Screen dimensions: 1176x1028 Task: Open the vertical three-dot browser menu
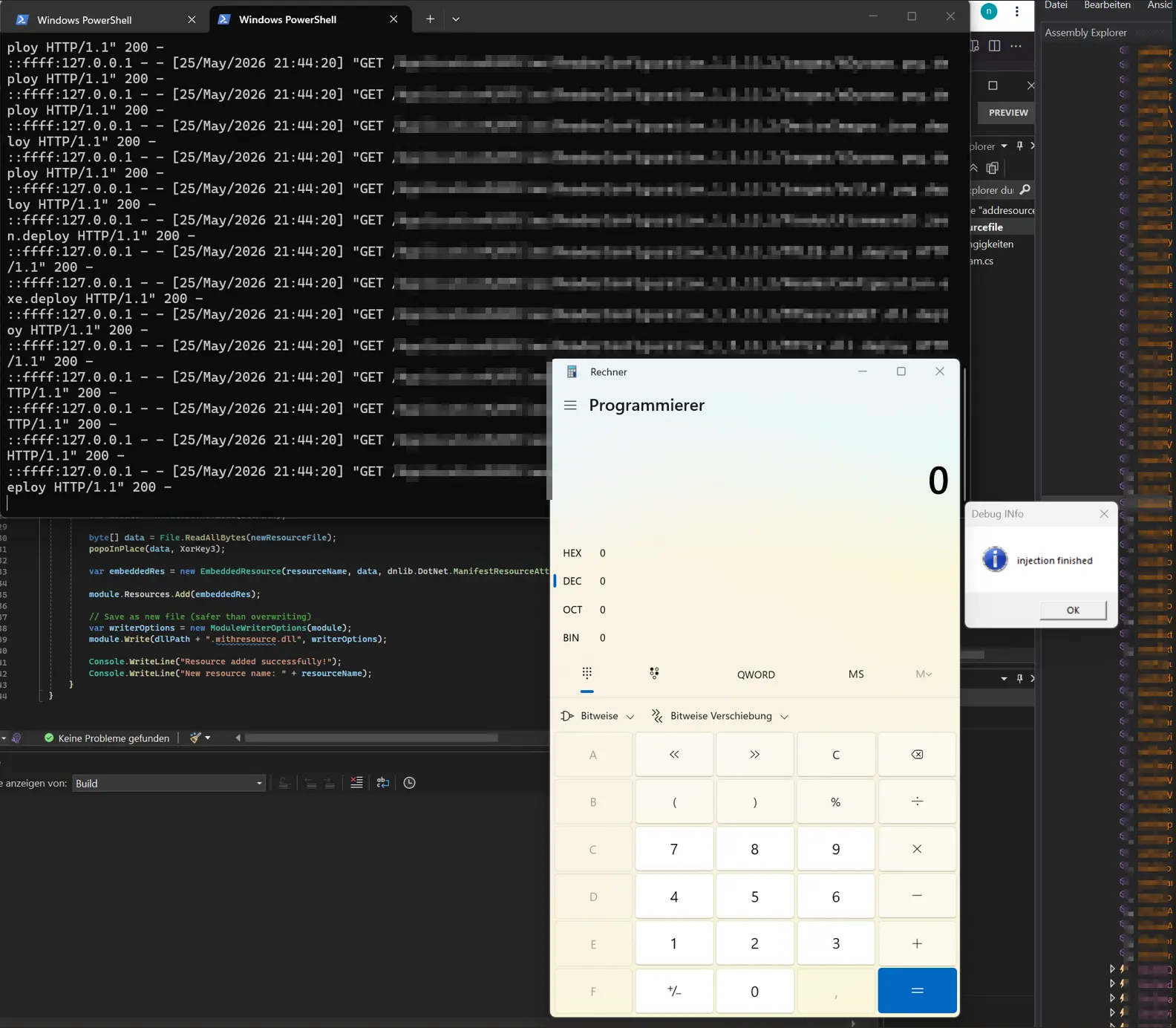coord(1016,11)
